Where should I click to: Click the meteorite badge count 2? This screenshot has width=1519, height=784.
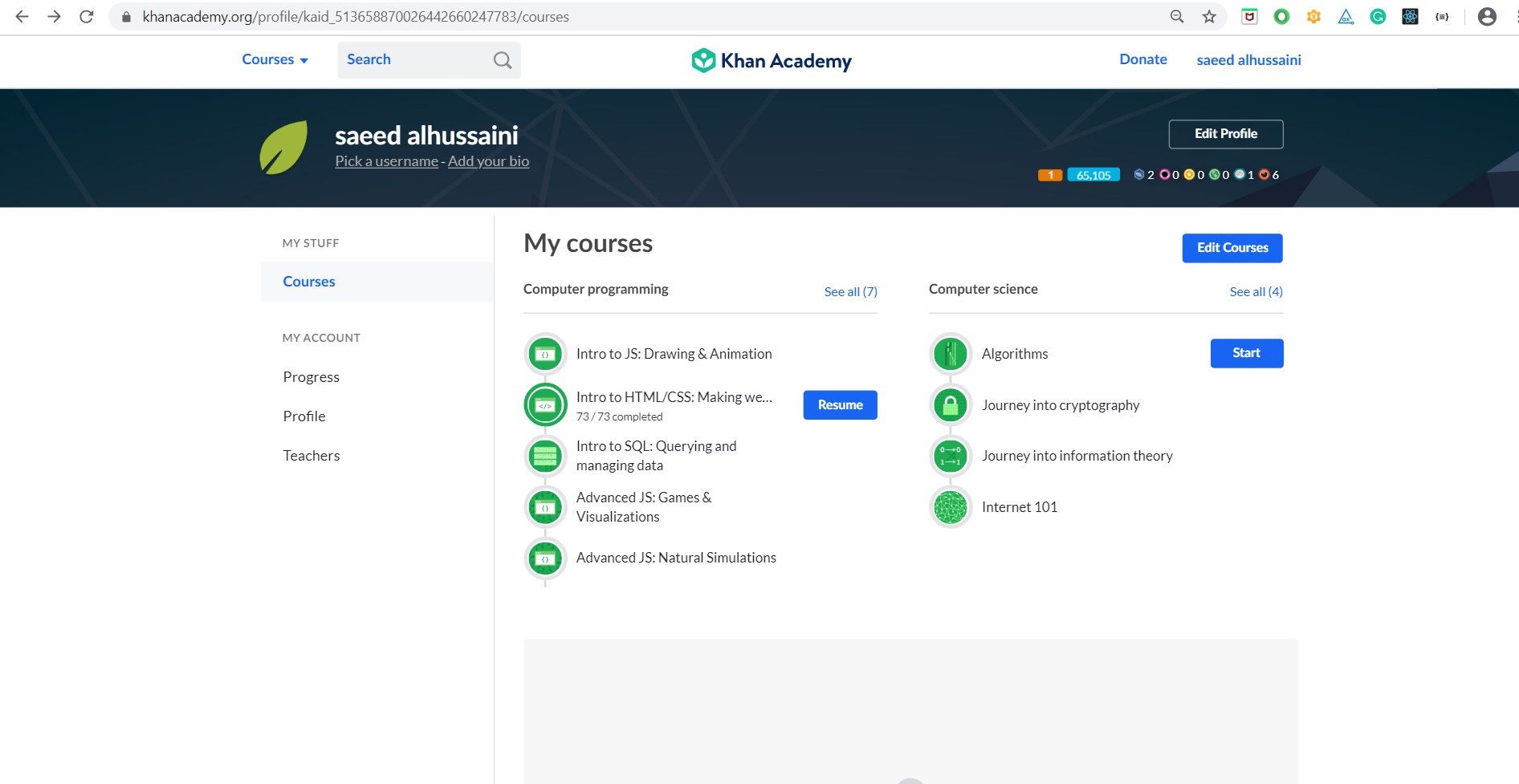pos(1144,175)
